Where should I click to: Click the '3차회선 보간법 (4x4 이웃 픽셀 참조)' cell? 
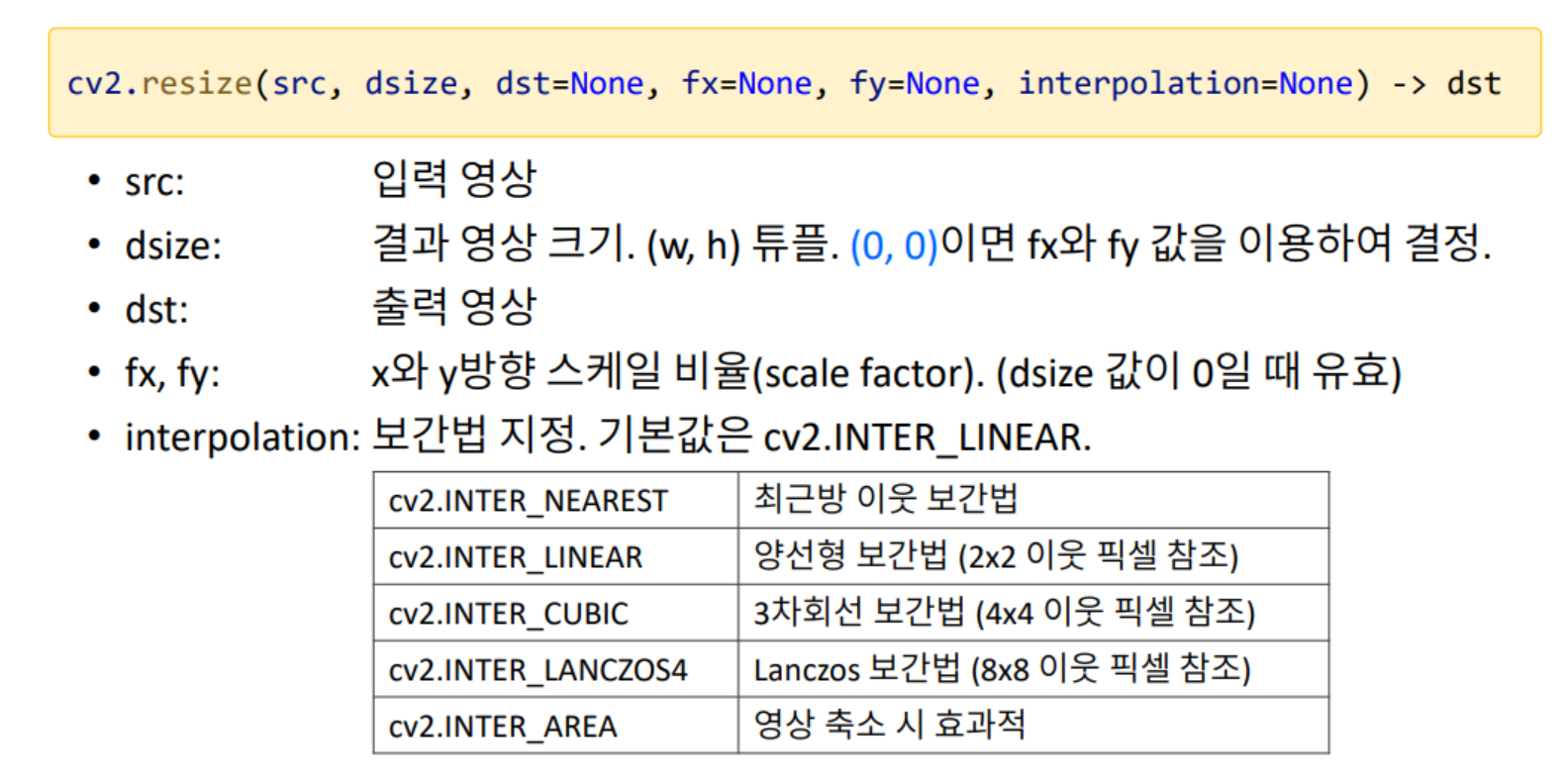1033,613
